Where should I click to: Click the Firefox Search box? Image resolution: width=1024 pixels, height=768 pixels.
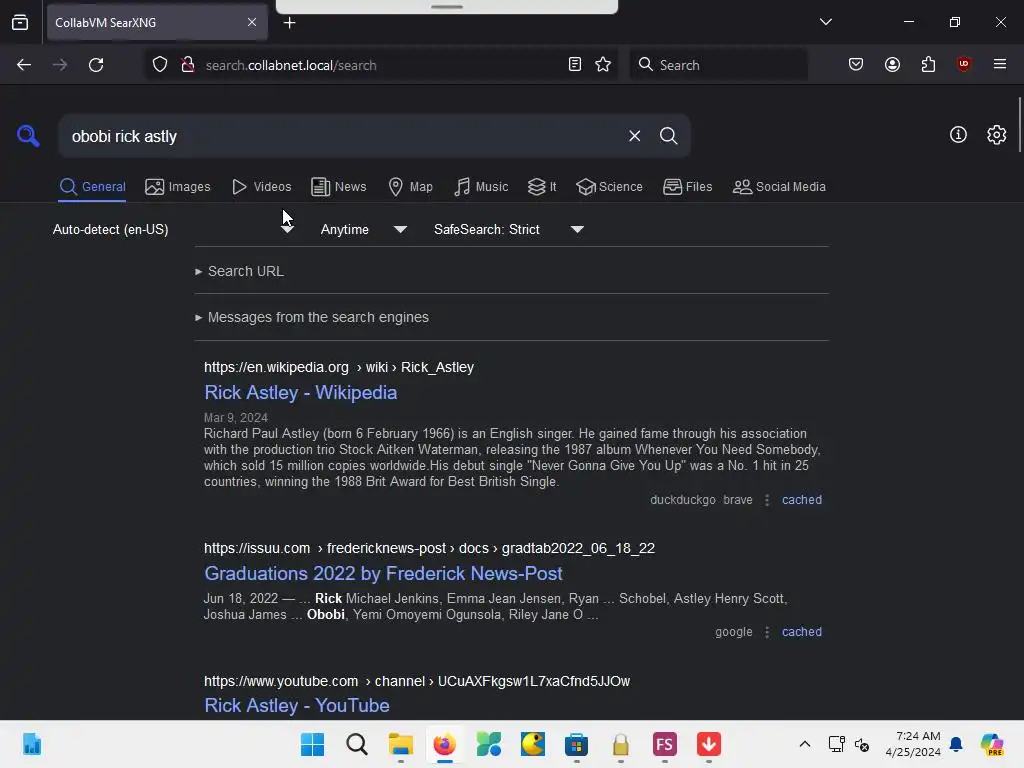pyautogui.click(x=718, y=65)
